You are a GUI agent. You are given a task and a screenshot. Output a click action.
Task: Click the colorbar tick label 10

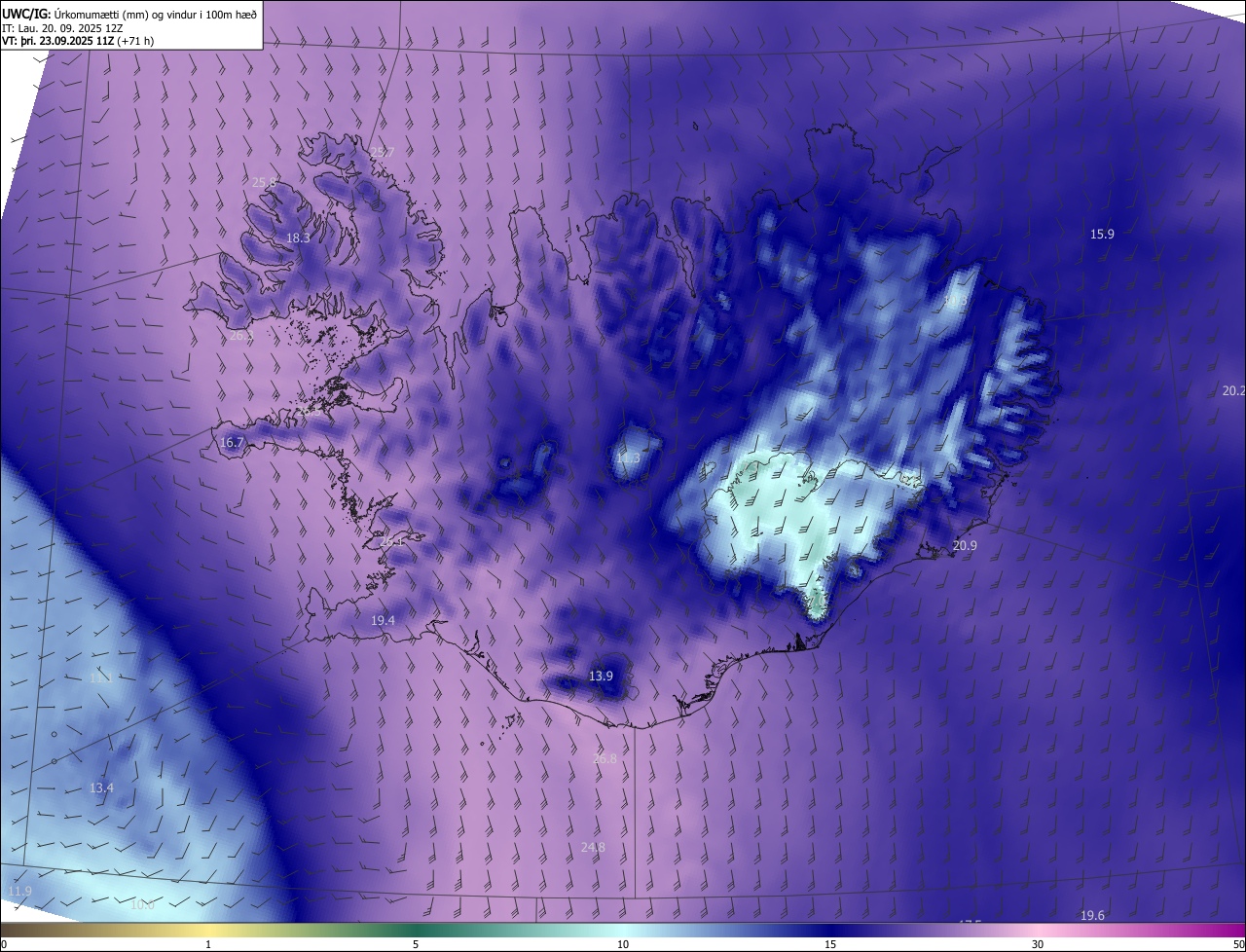623,944
